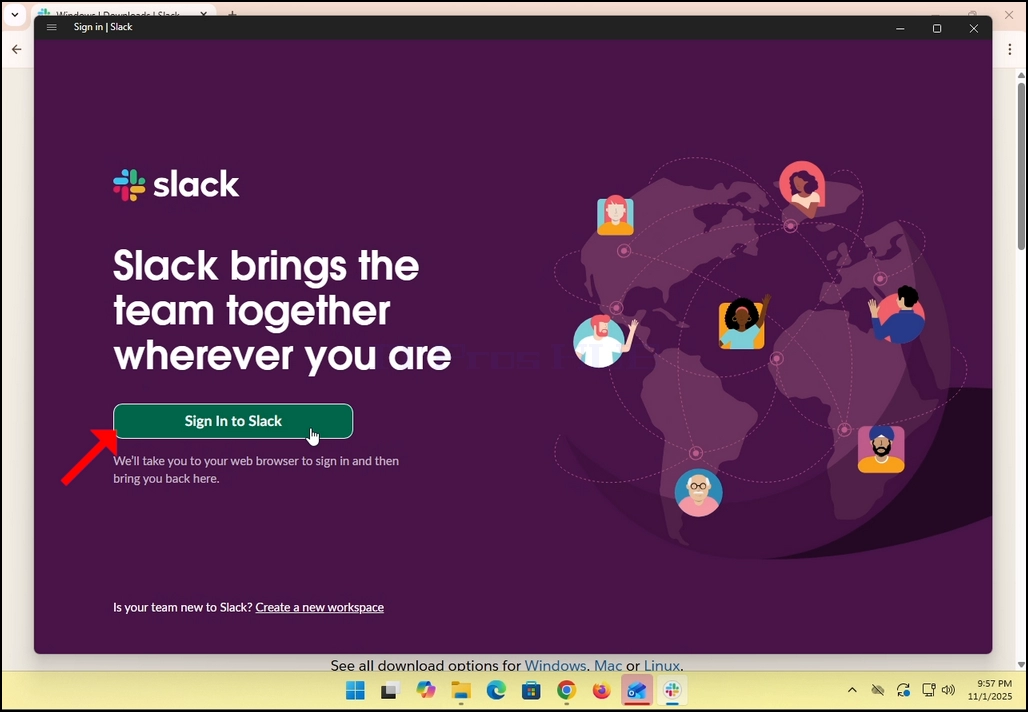This screenshot has width=1028, height=712.
Task: Expand the hidden system tray icons
Action: [x=852, y=690]
